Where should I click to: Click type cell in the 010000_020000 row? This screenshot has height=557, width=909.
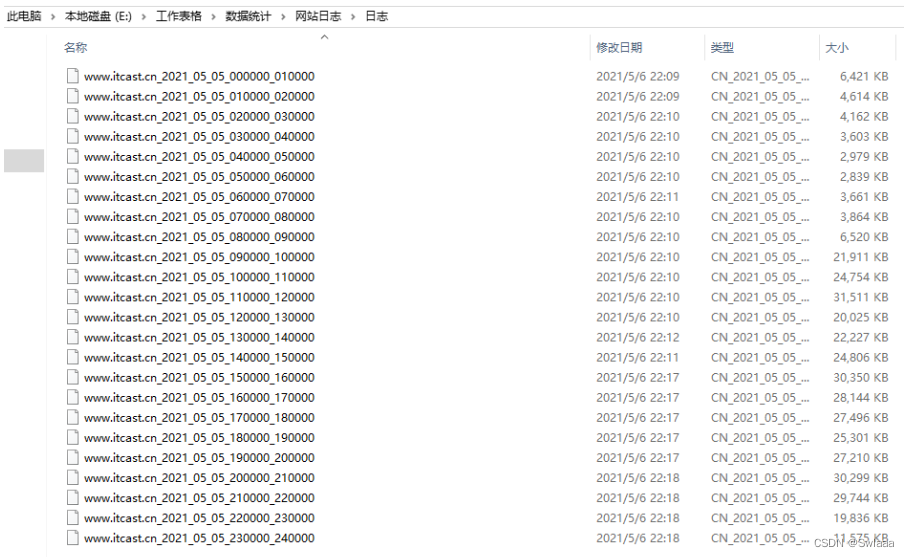[760, 96]
